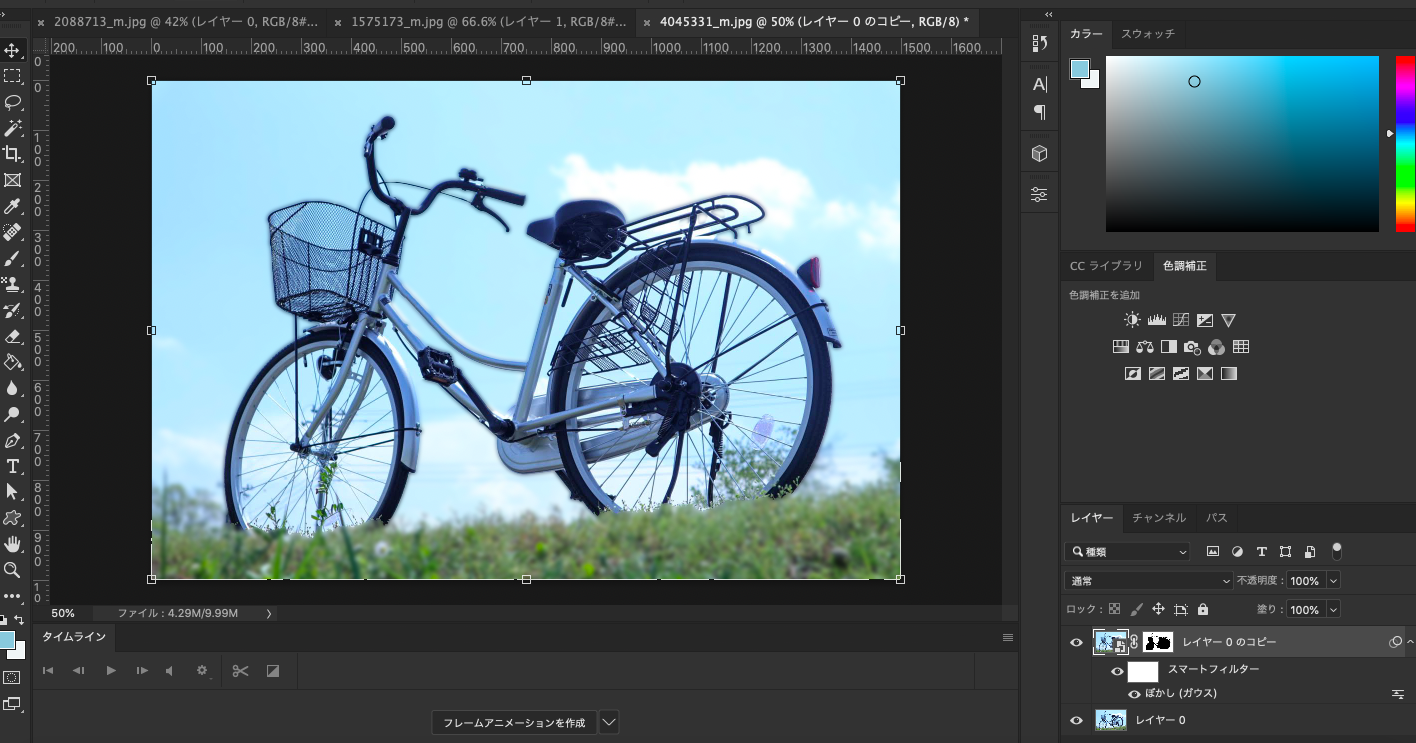This screenshot has width=1416, height=743.
Task: Select the Type tool
Action: pyautogui.click(x=12, y=466)
